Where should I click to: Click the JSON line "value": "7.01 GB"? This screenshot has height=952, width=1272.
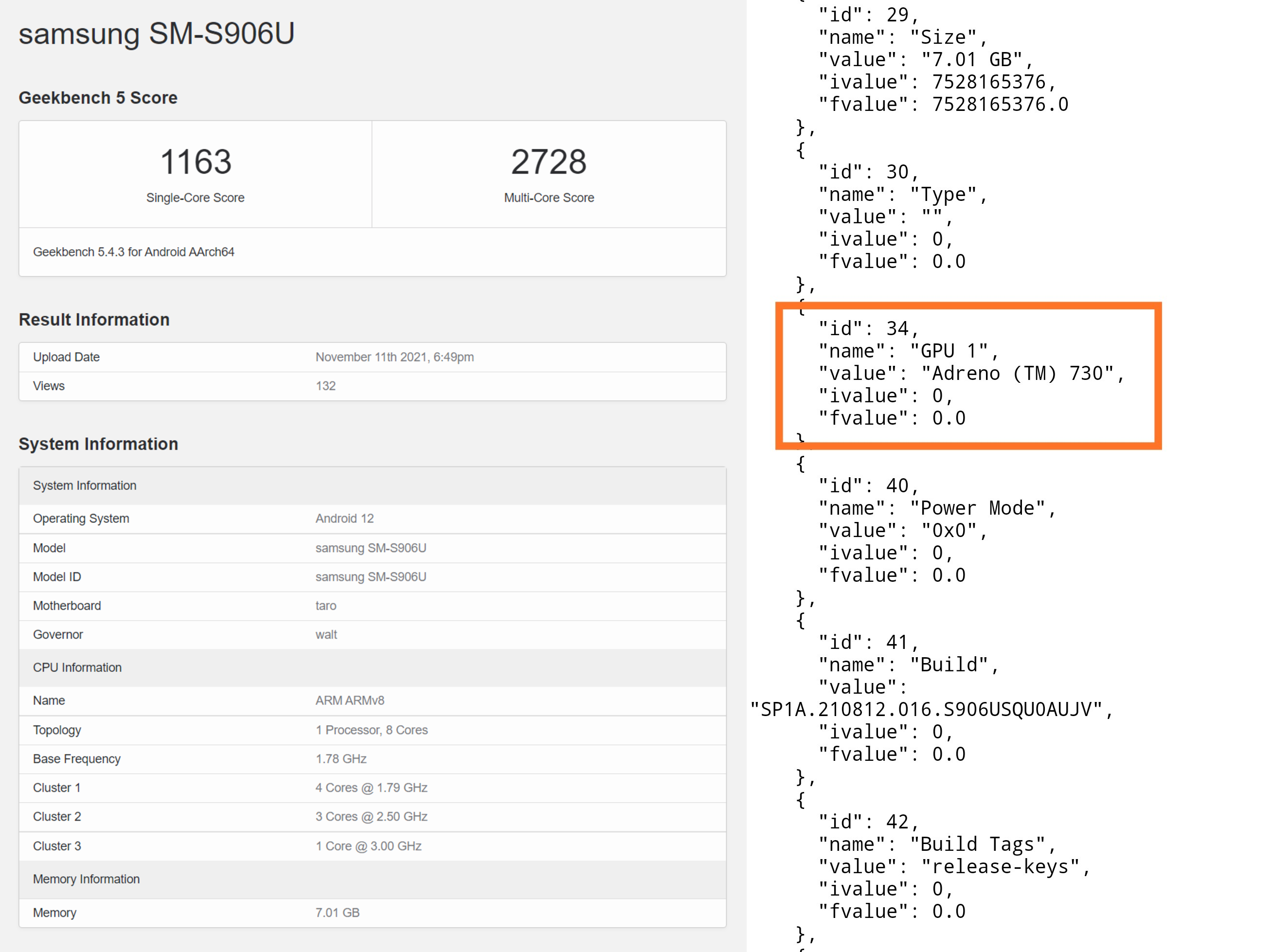pyautogui.click(x=926, y=59)
